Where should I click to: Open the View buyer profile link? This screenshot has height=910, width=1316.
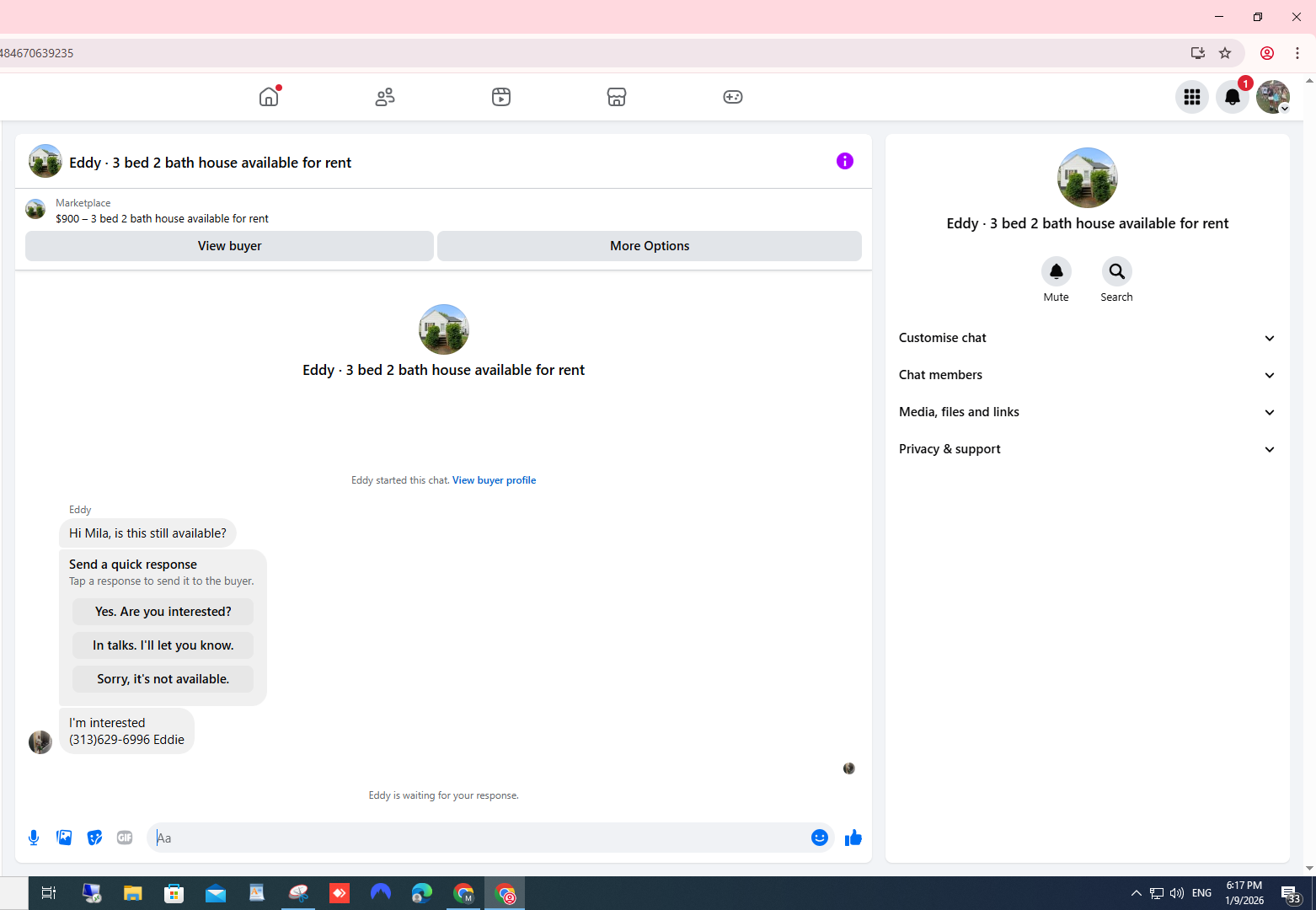[x=494, y=480]
